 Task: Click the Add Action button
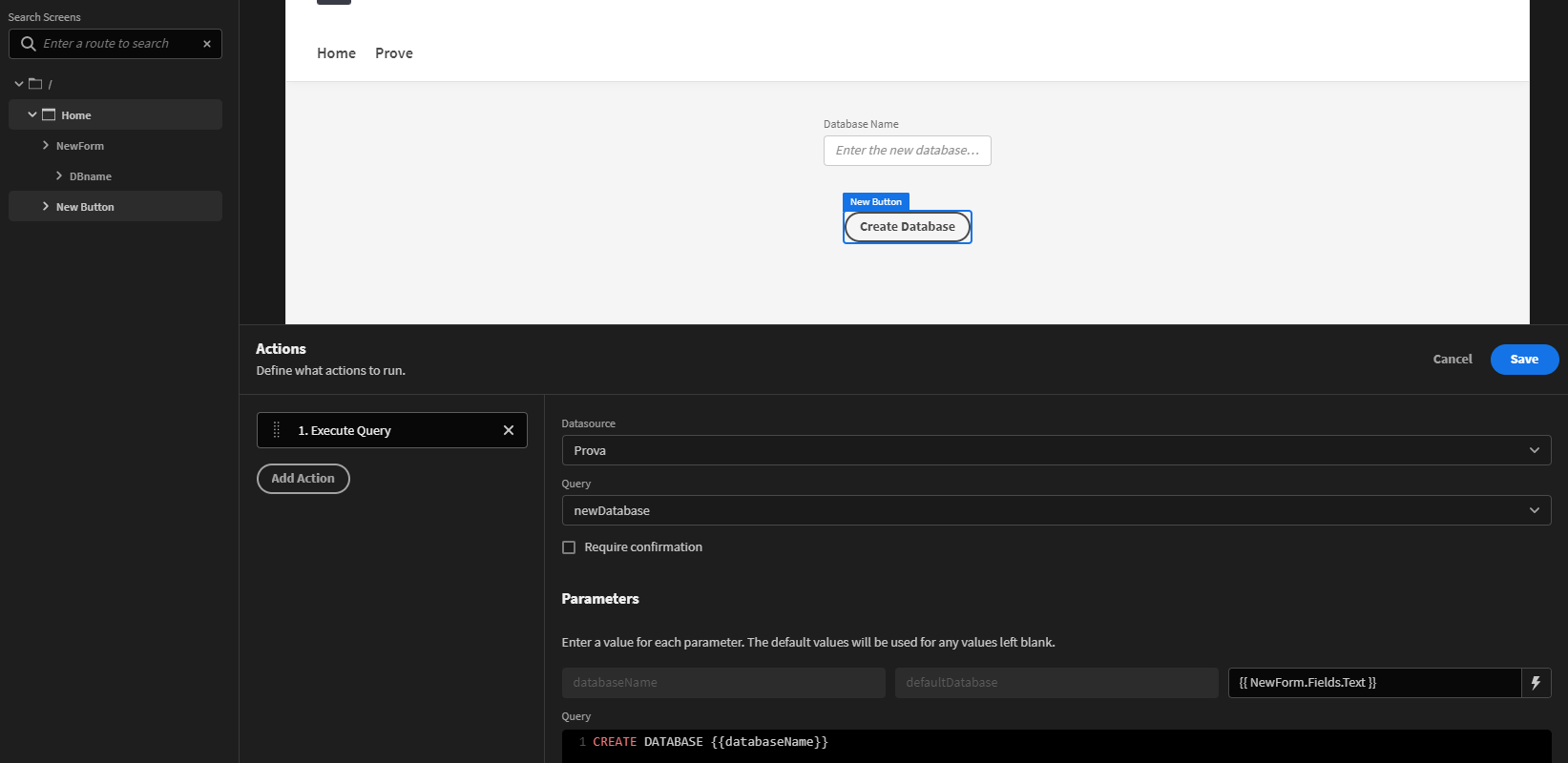(303, 479)
